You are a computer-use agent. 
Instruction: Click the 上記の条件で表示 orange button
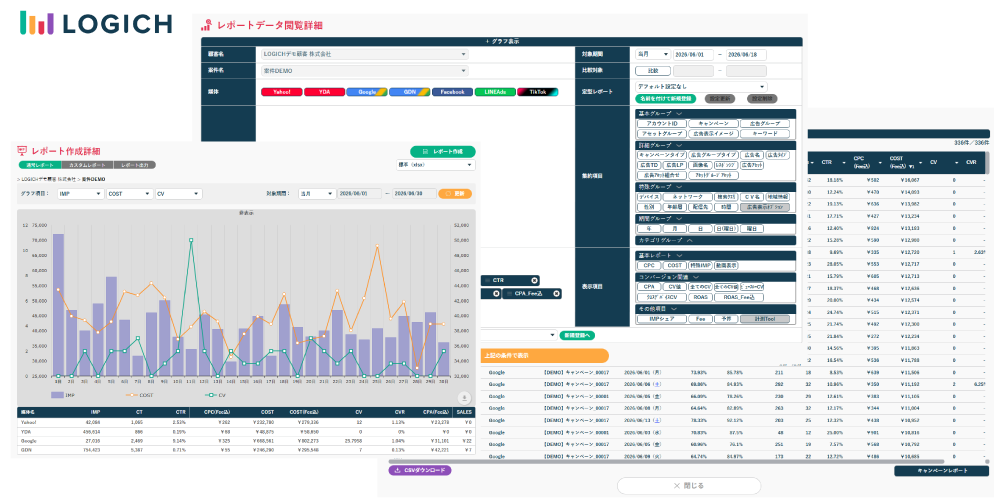coord(545,356)
